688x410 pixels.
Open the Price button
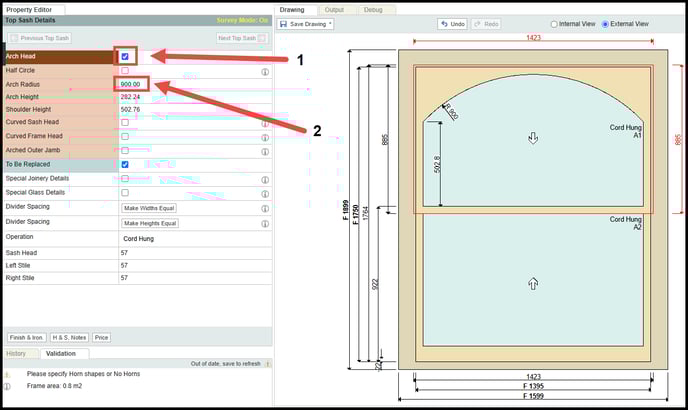pos(101,338)
